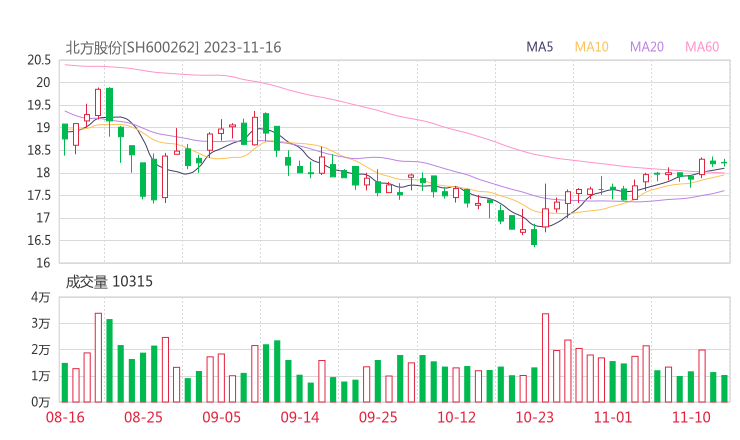Screen dimensions: 740x440
Task: Click the 18.5 price axis label
Action: [39, 151]
